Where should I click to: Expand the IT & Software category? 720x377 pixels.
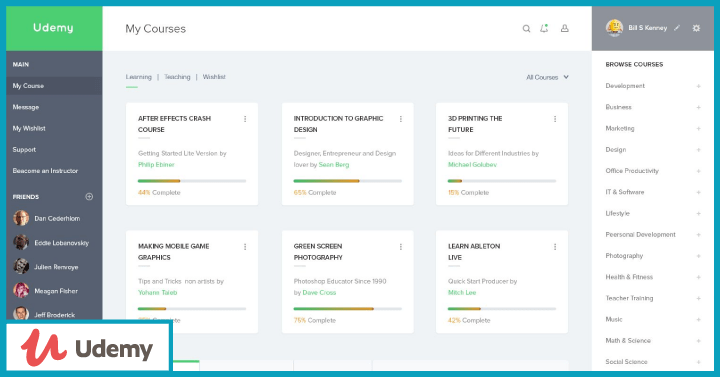coord(698,192)
